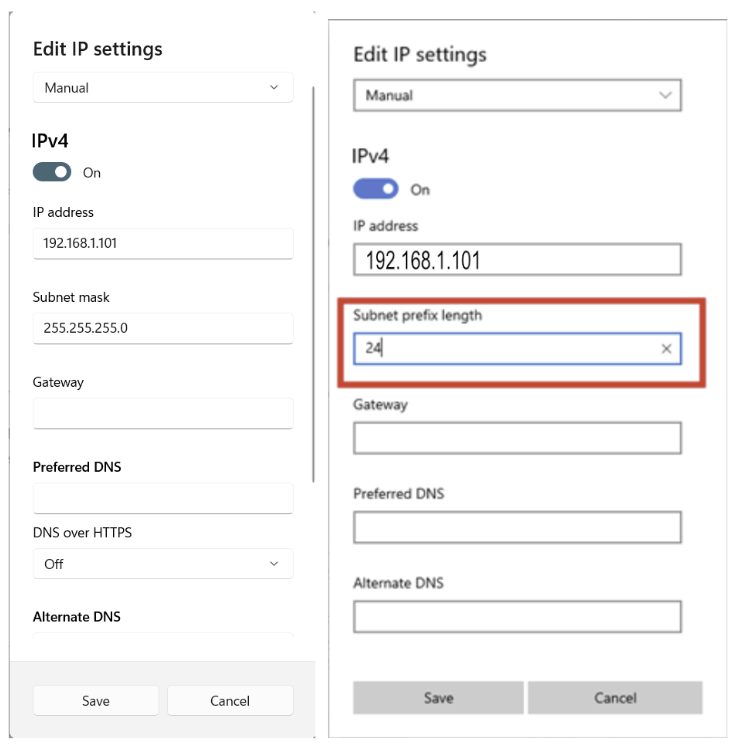Image resolution: width=735 pixels, height=746 pixels.
Task: Click the Subnet prefix length field
Action: (517, 349)
